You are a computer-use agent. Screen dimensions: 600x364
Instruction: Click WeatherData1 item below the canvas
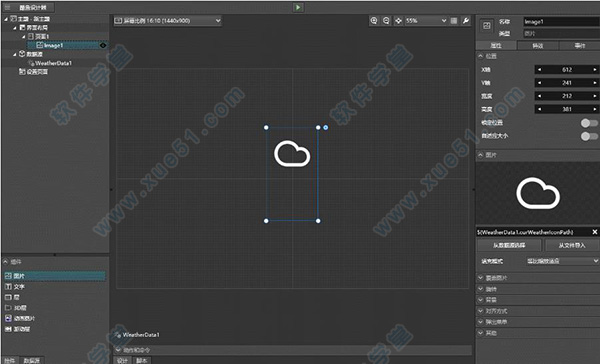click(x=137, y=335)
